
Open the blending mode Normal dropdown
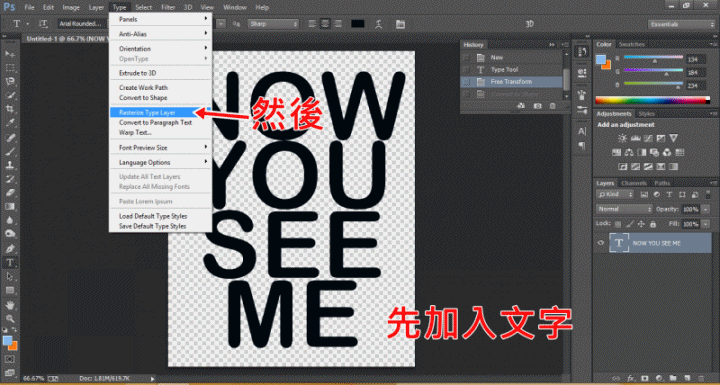point(624,209)
